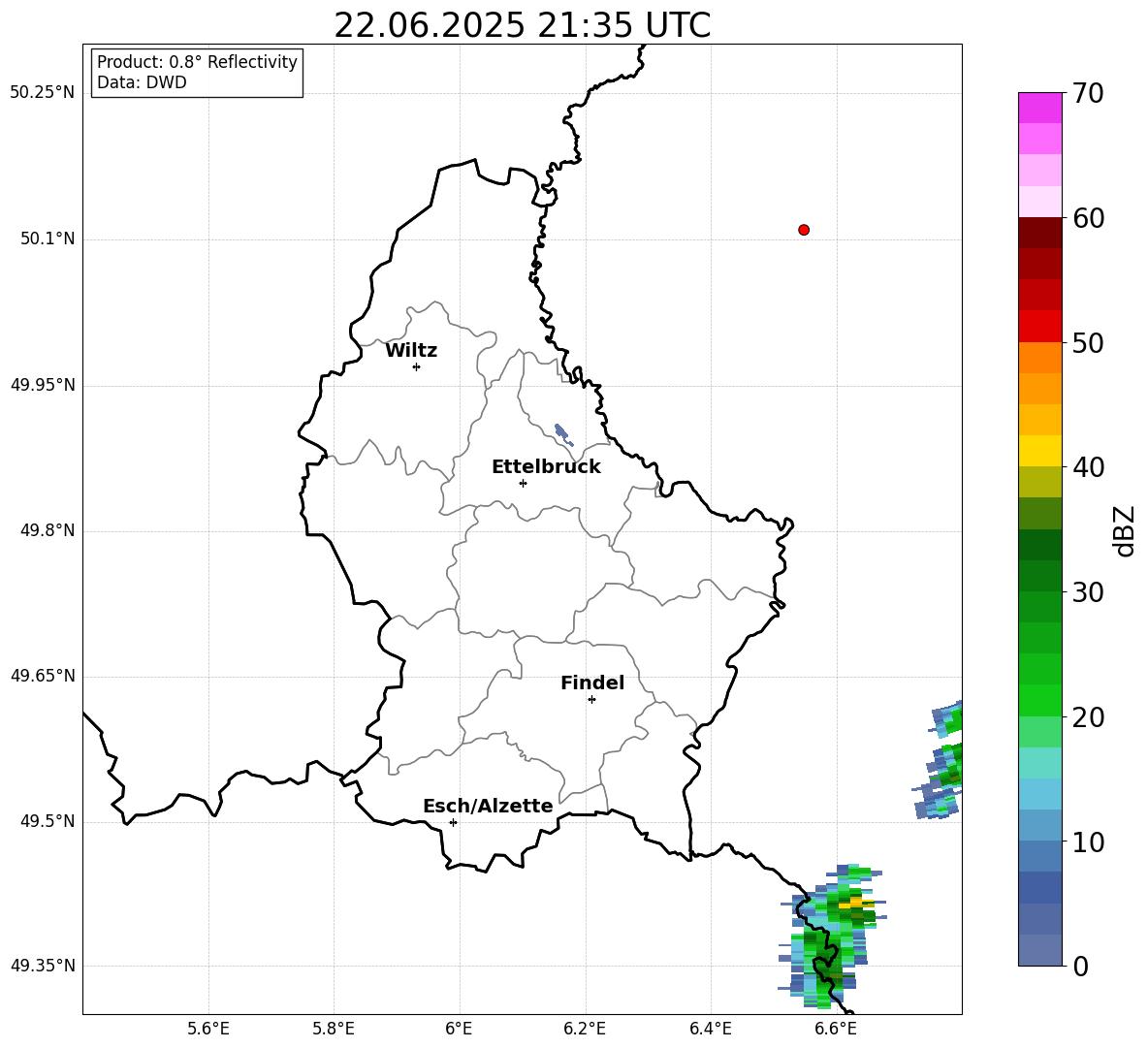The width and height of the screenshot is (1148, 1048).
Task: Click the 49.35°N latitude label
Action: pos(43,966)
